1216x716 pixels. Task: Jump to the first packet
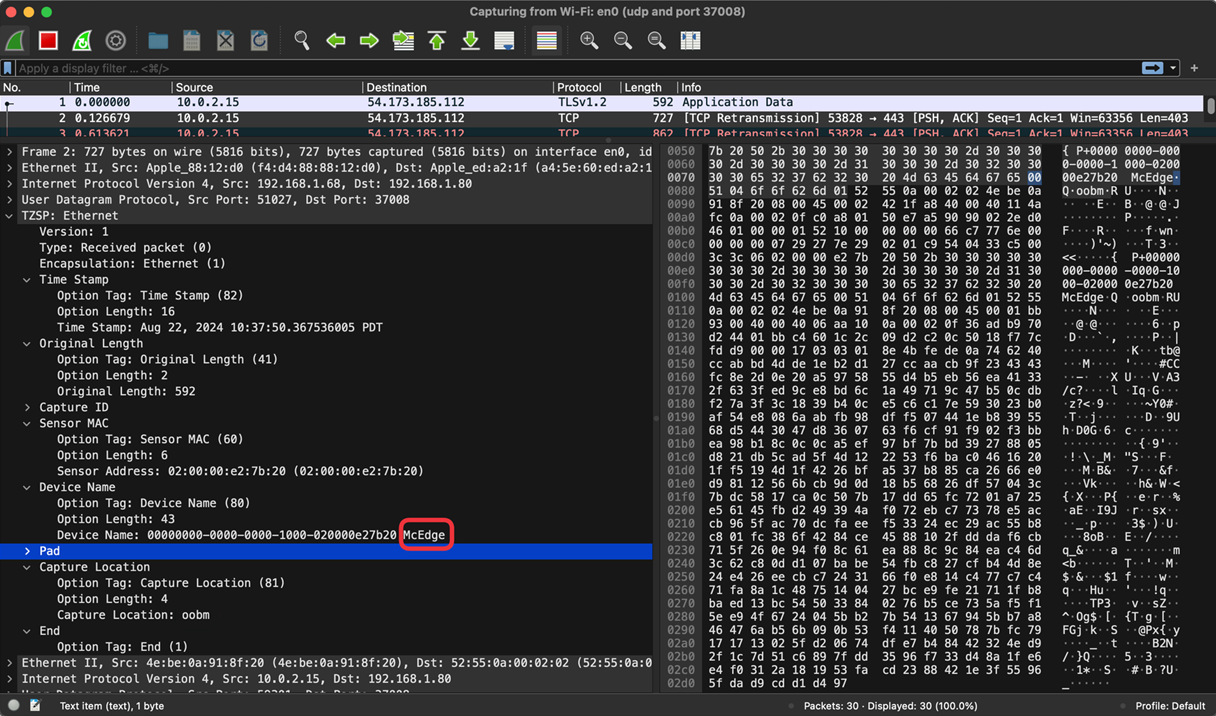tap(437, 41)
